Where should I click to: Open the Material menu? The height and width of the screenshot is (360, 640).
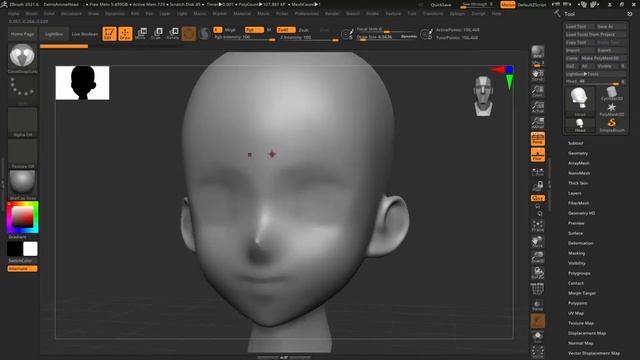(x=242, y=13)
